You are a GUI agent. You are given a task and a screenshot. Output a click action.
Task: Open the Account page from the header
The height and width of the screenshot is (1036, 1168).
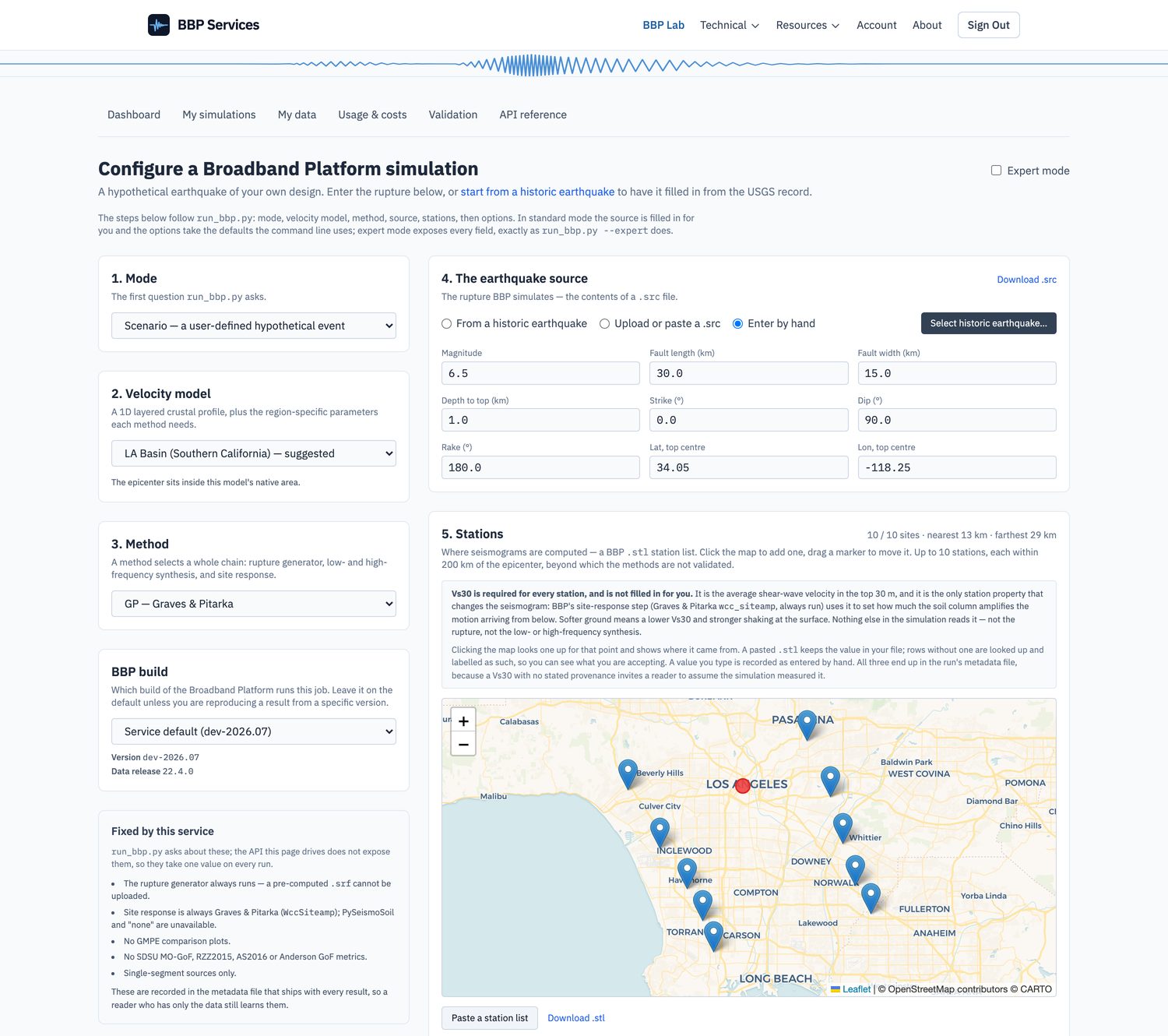877,25
